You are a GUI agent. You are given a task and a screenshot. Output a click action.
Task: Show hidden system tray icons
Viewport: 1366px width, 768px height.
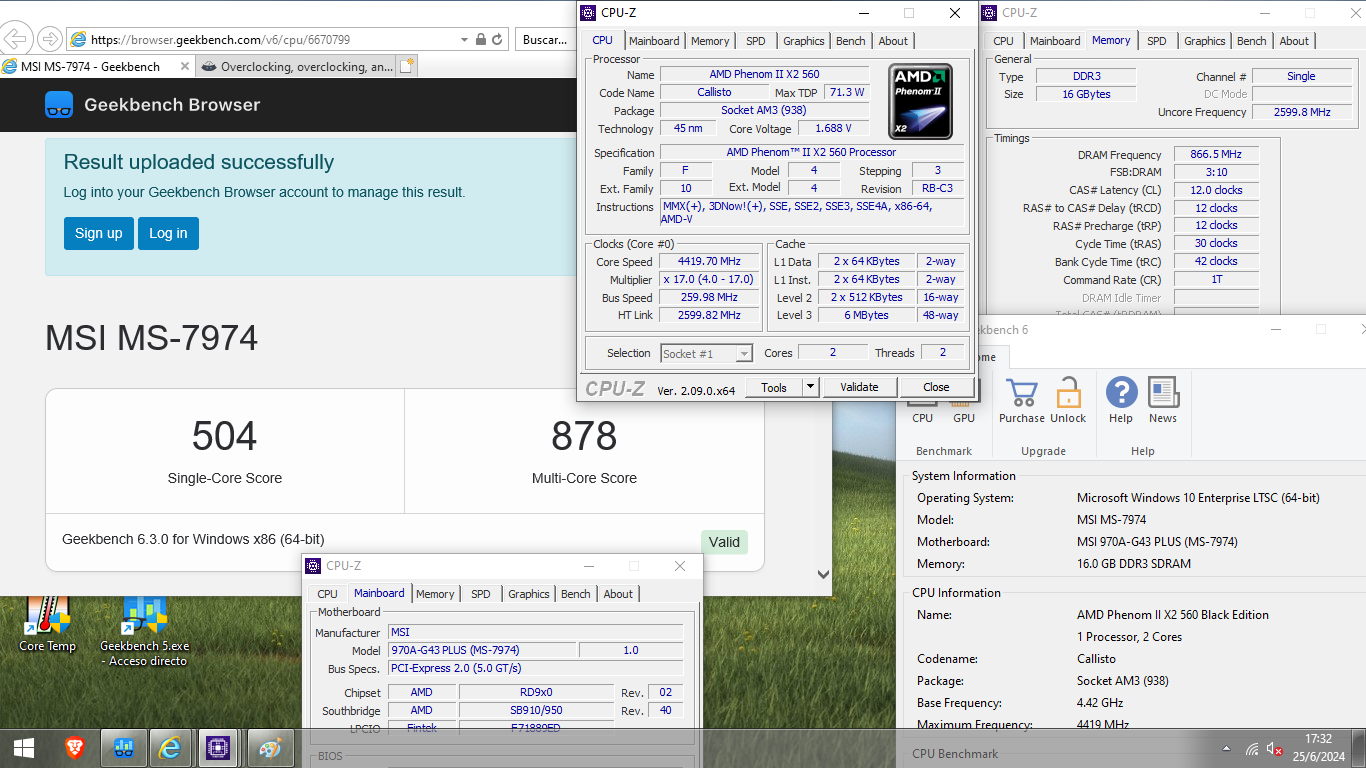[x=1227, y=749]
